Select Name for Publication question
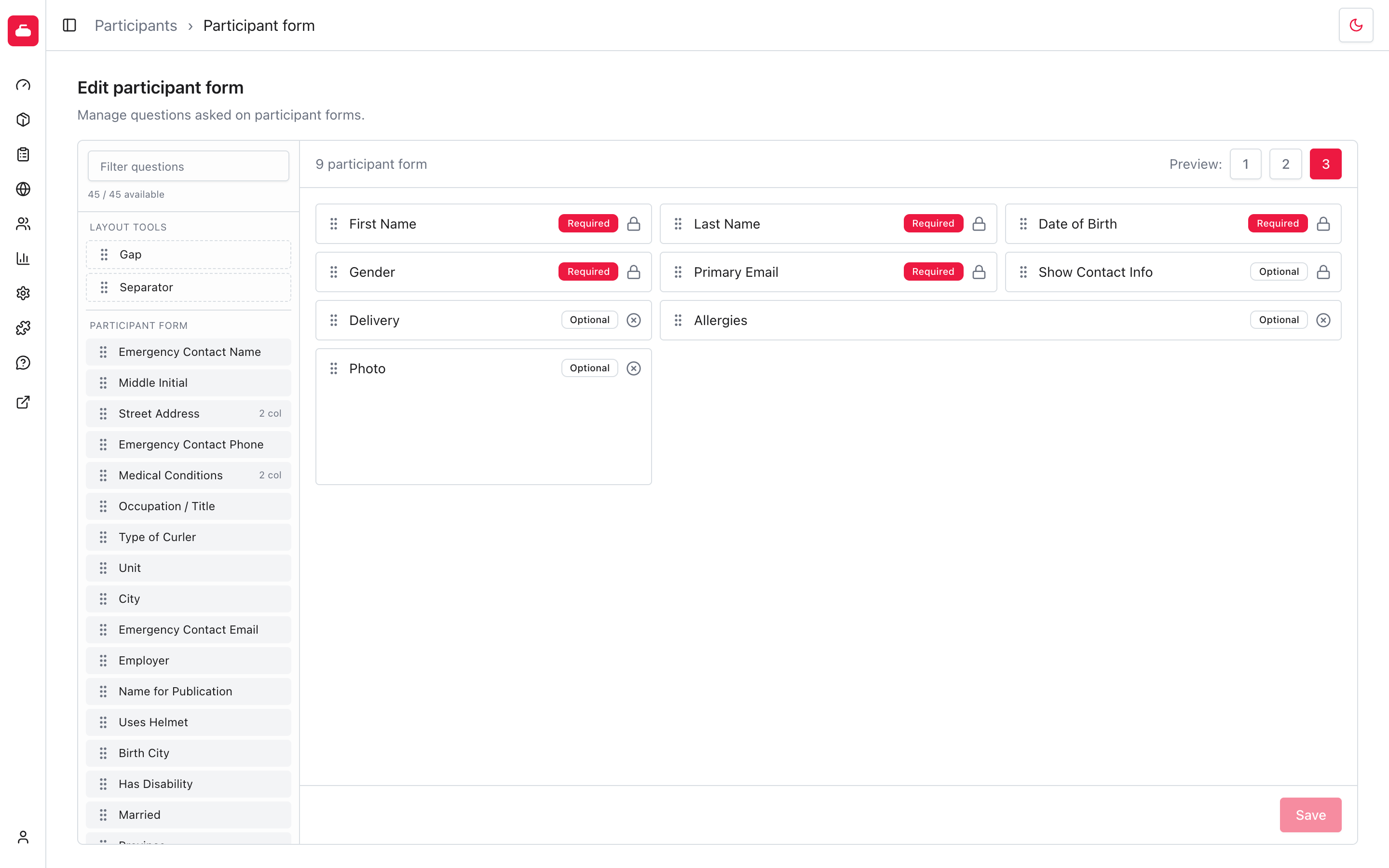The height and width of the screenshot is (868, 1389). [x=188, y=691]
